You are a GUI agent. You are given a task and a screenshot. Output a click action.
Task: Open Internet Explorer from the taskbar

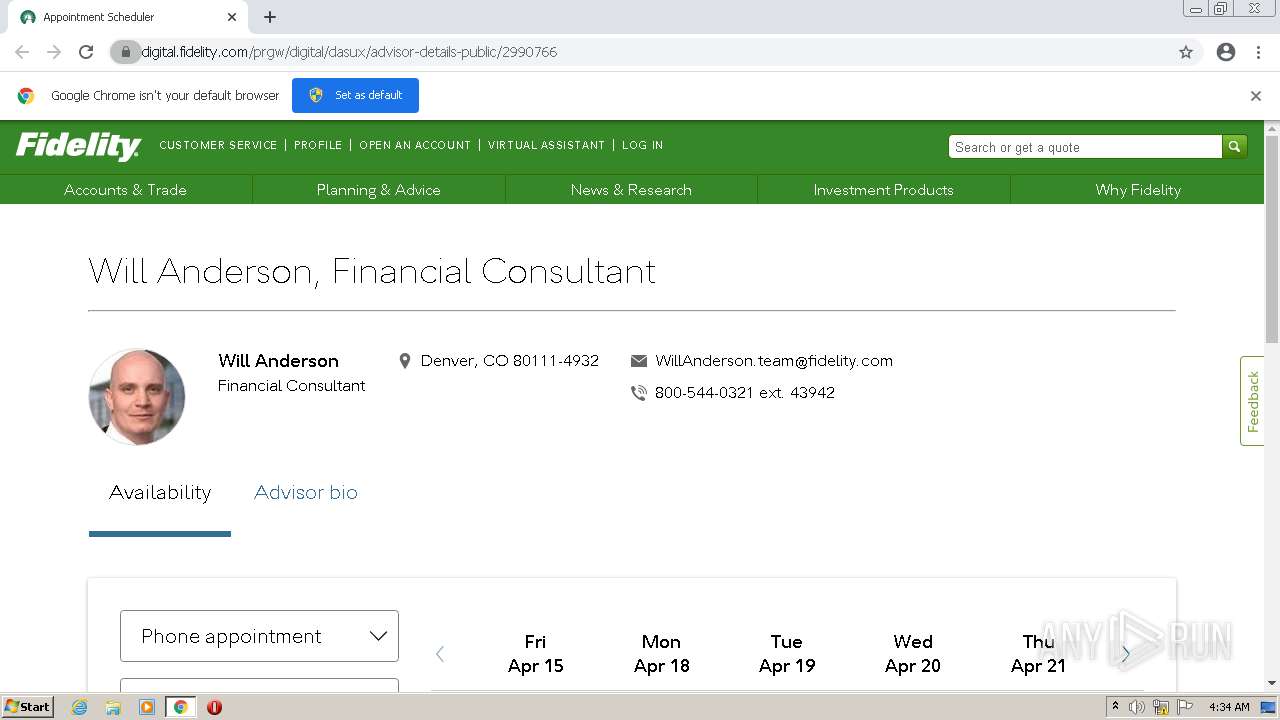(x=80, y=707)
